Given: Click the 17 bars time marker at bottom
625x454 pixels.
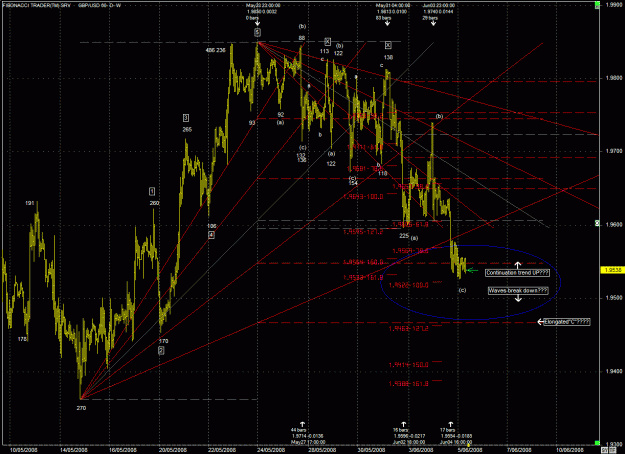Looking at the screenshot, I should coord(448,430).
